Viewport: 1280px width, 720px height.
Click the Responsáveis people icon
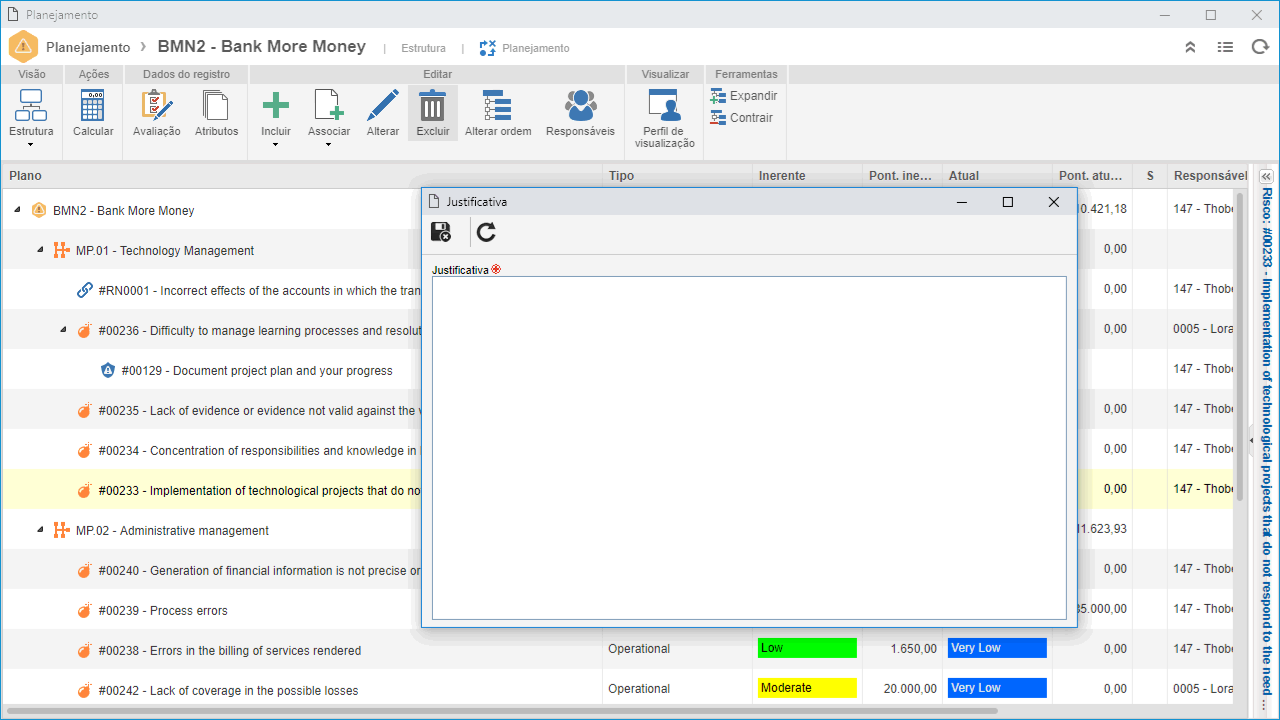[580, 106]
